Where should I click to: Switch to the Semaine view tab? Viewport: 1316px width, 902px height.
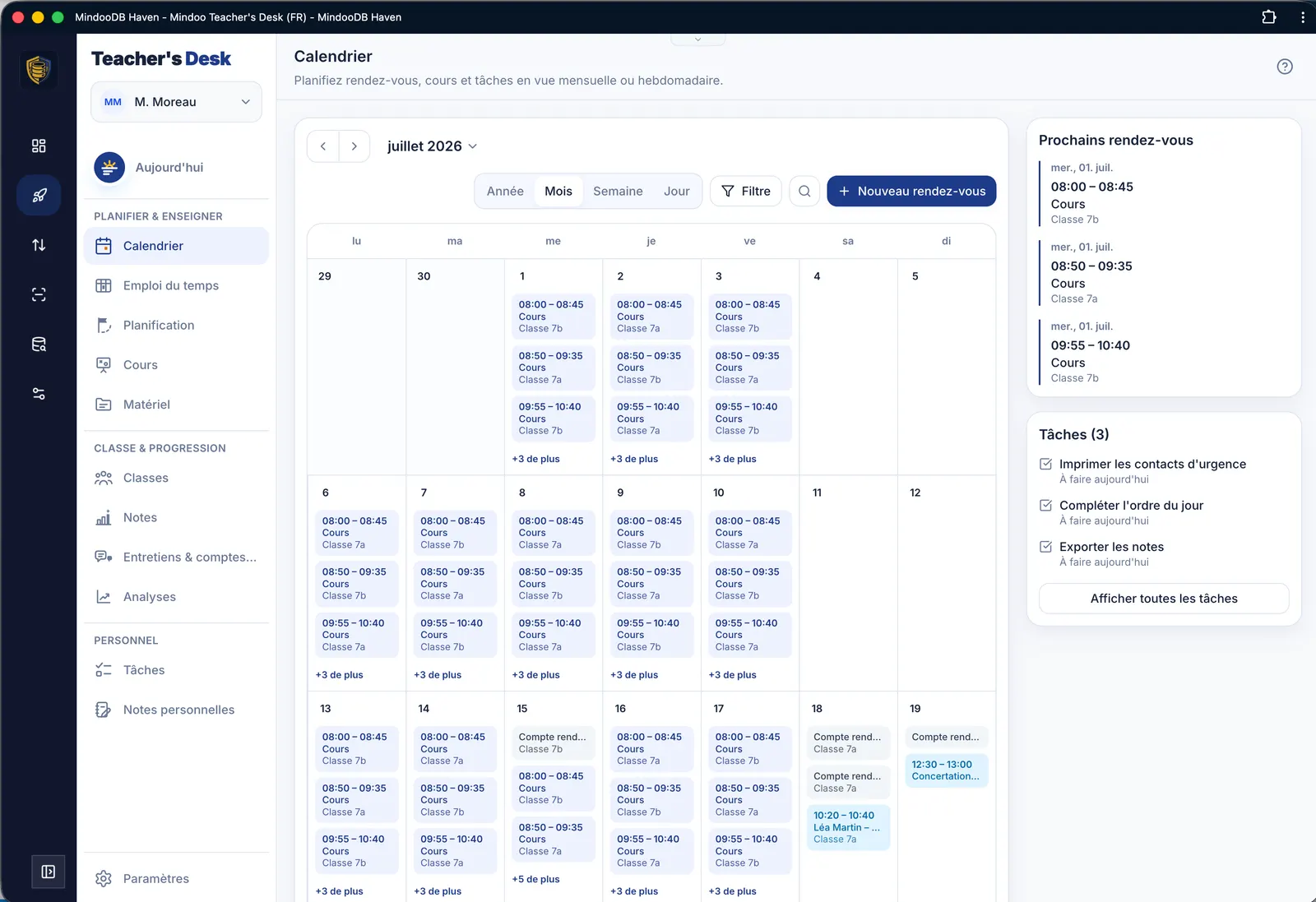(618, 191)
